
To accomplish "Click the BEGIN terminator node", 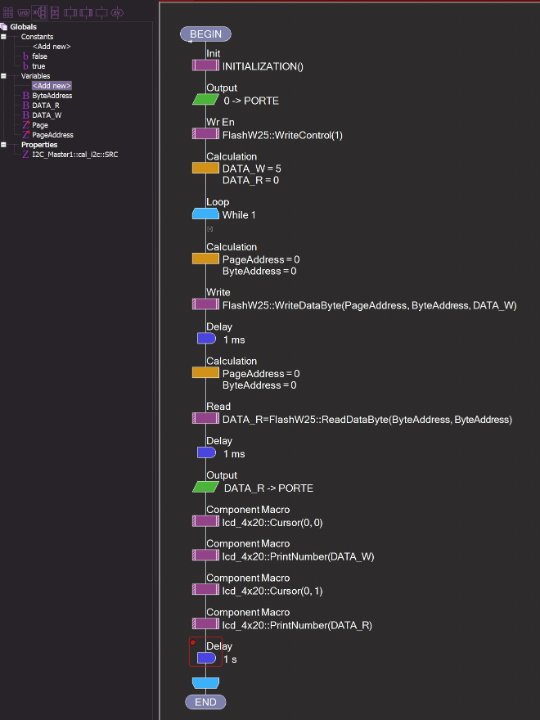I will pyautogui.click(x=206, y=34).
